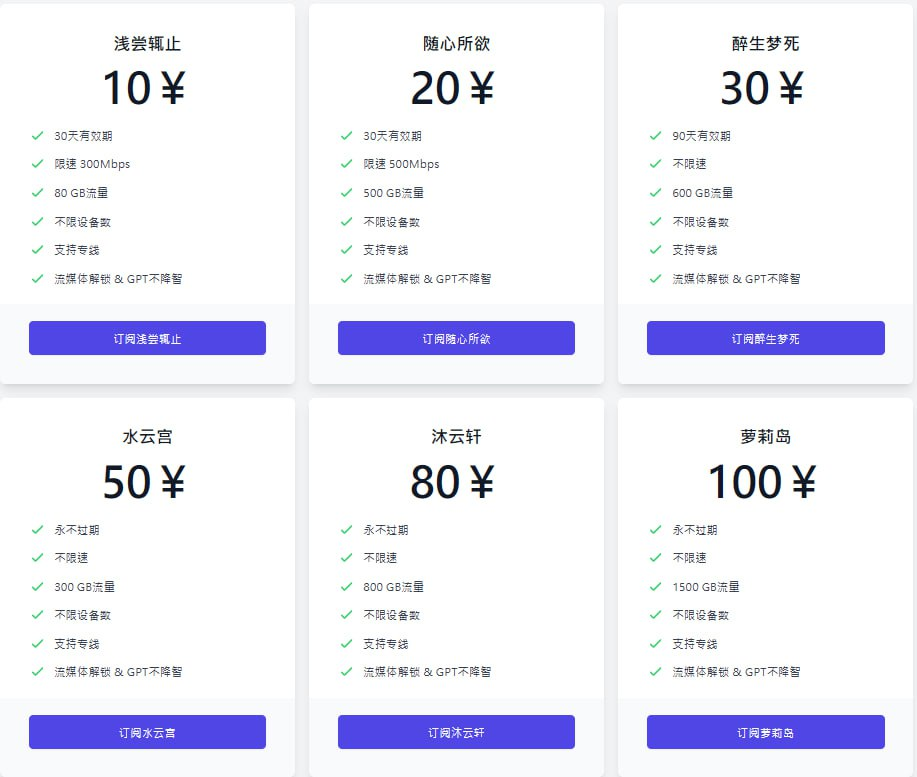
Task: Click the 80 ¥ price text
Action: [455, 481]
